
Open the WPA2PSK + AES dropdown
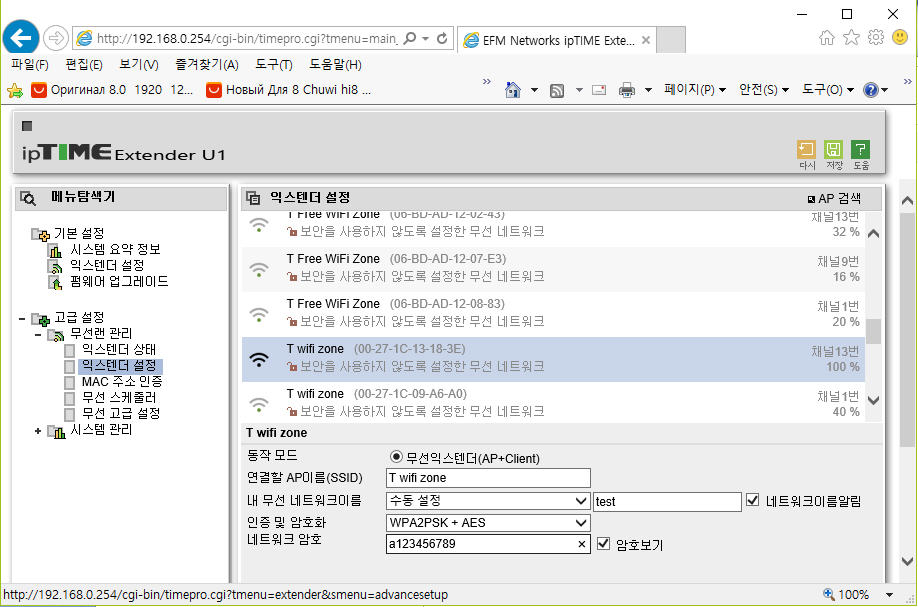tap(488, 523)
